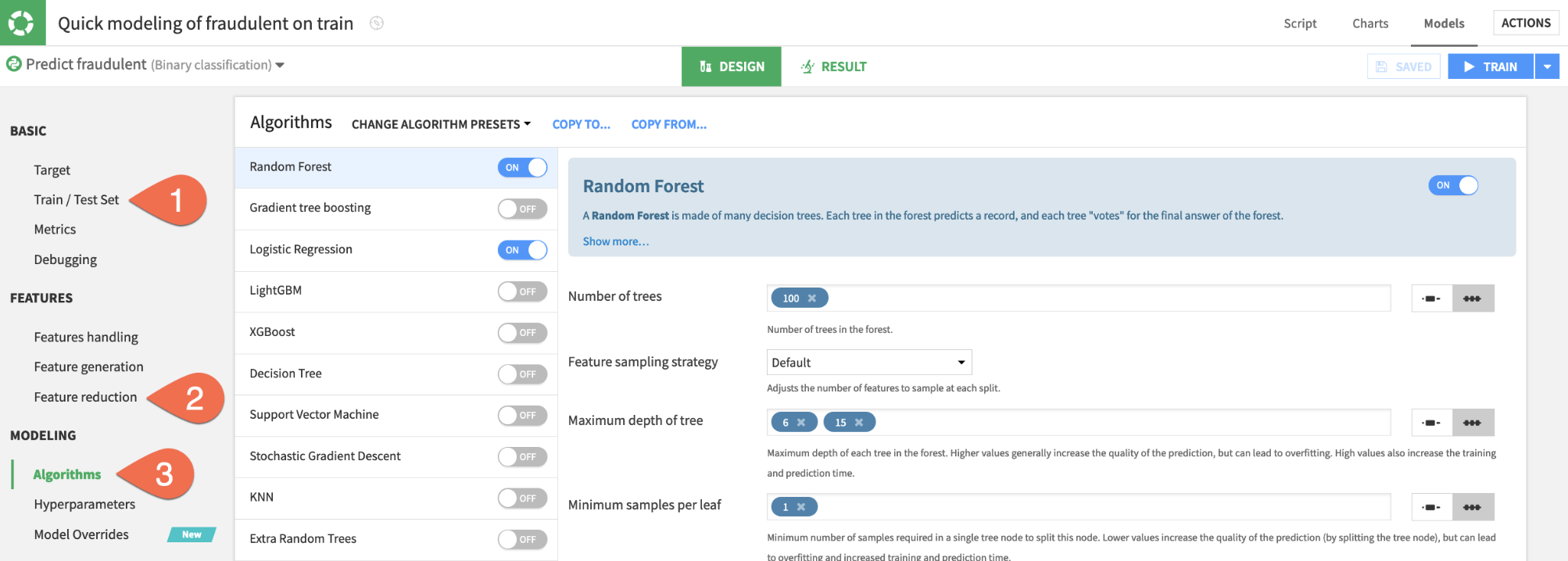The height and width of the screenshot is (561, 1568).
Task: Switch to the Charts tab
Action: click(1369, 23)
